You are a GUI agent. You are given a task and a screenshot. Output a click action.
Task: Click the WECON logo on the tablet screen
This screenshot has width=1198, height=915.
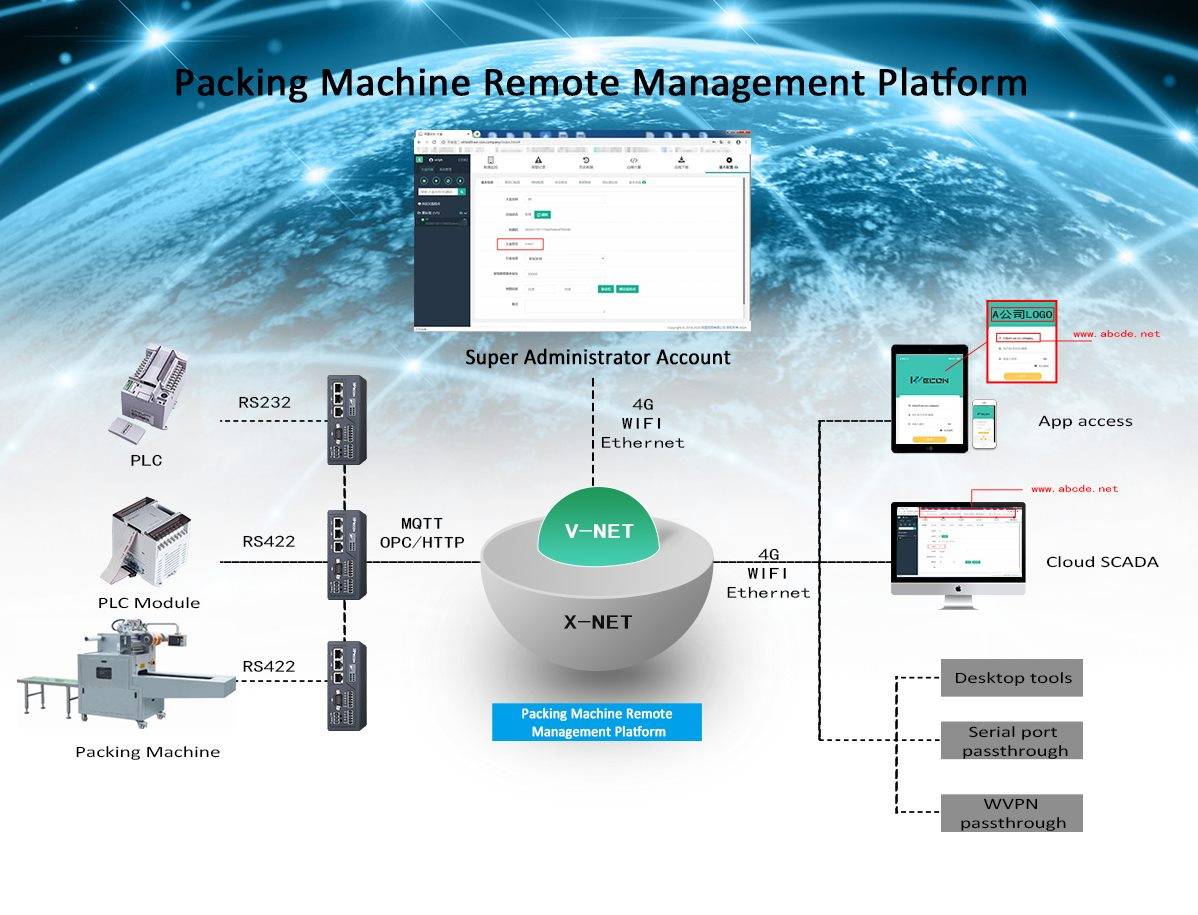[x=930, y=380]
